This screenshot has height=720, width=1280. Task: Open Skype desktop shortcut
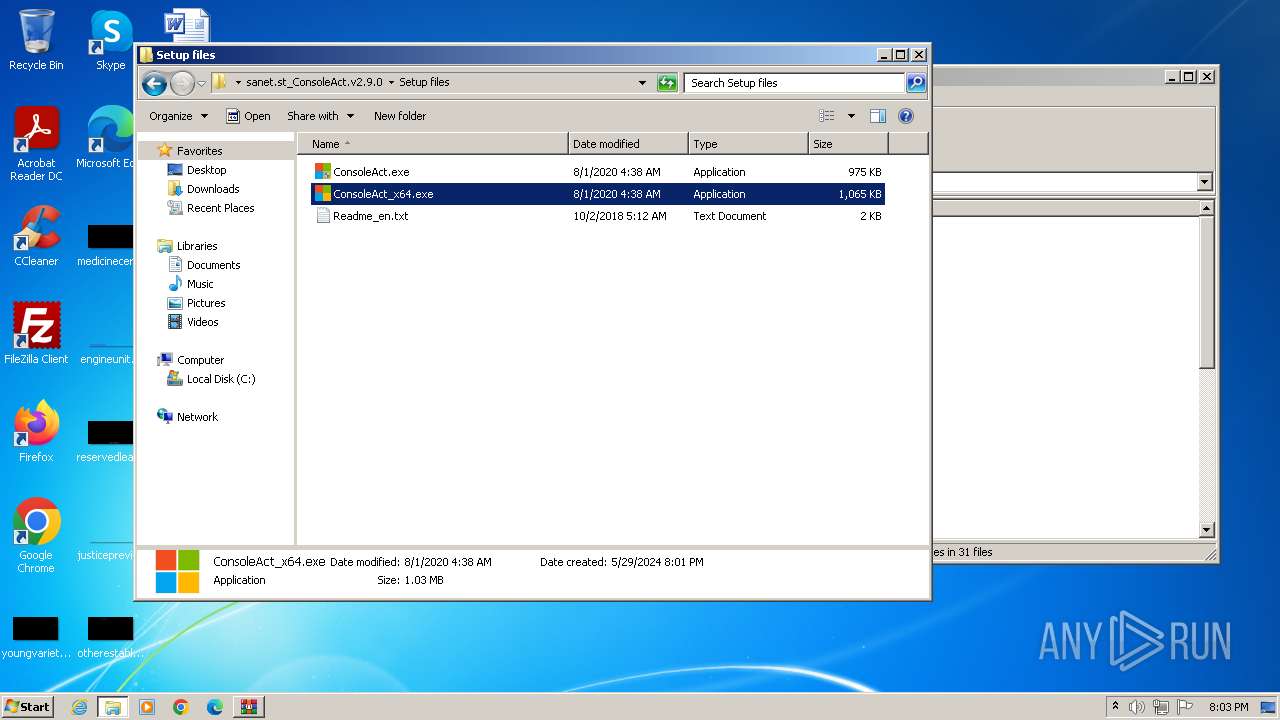point(110,40)
